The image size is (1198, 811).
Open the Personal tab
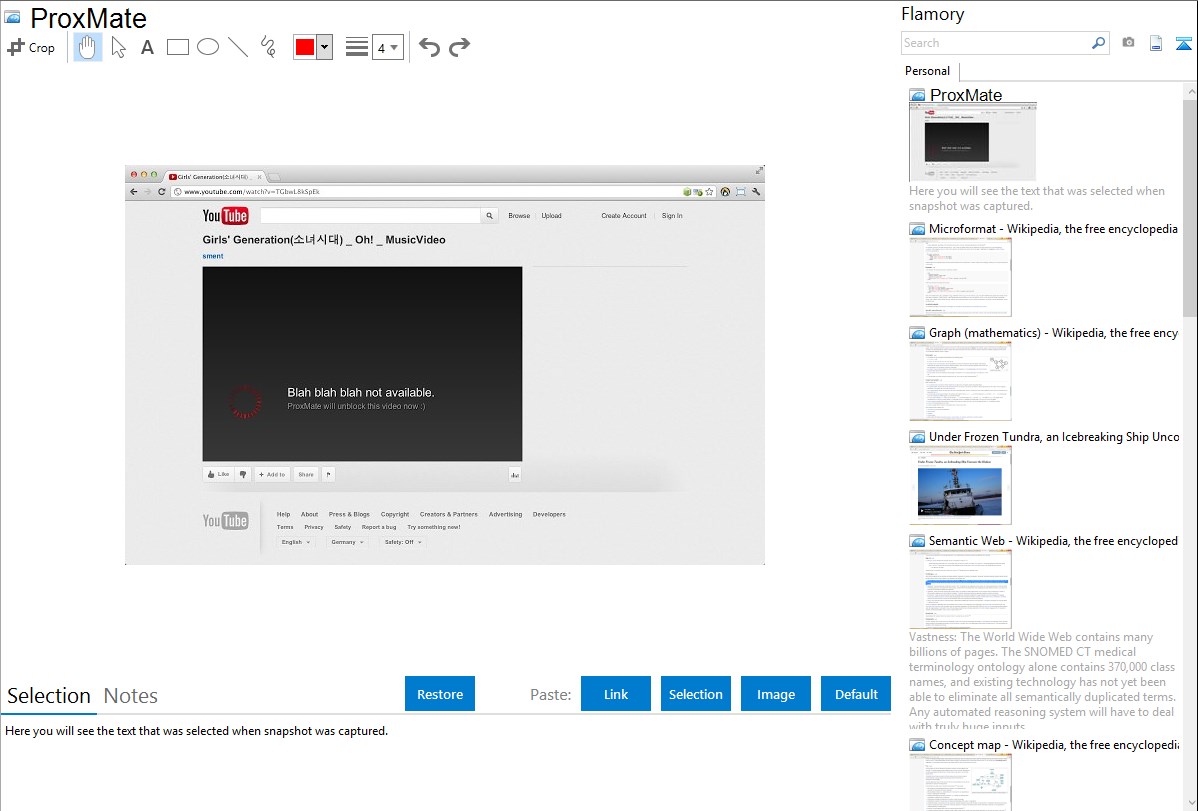click(927, 71)
